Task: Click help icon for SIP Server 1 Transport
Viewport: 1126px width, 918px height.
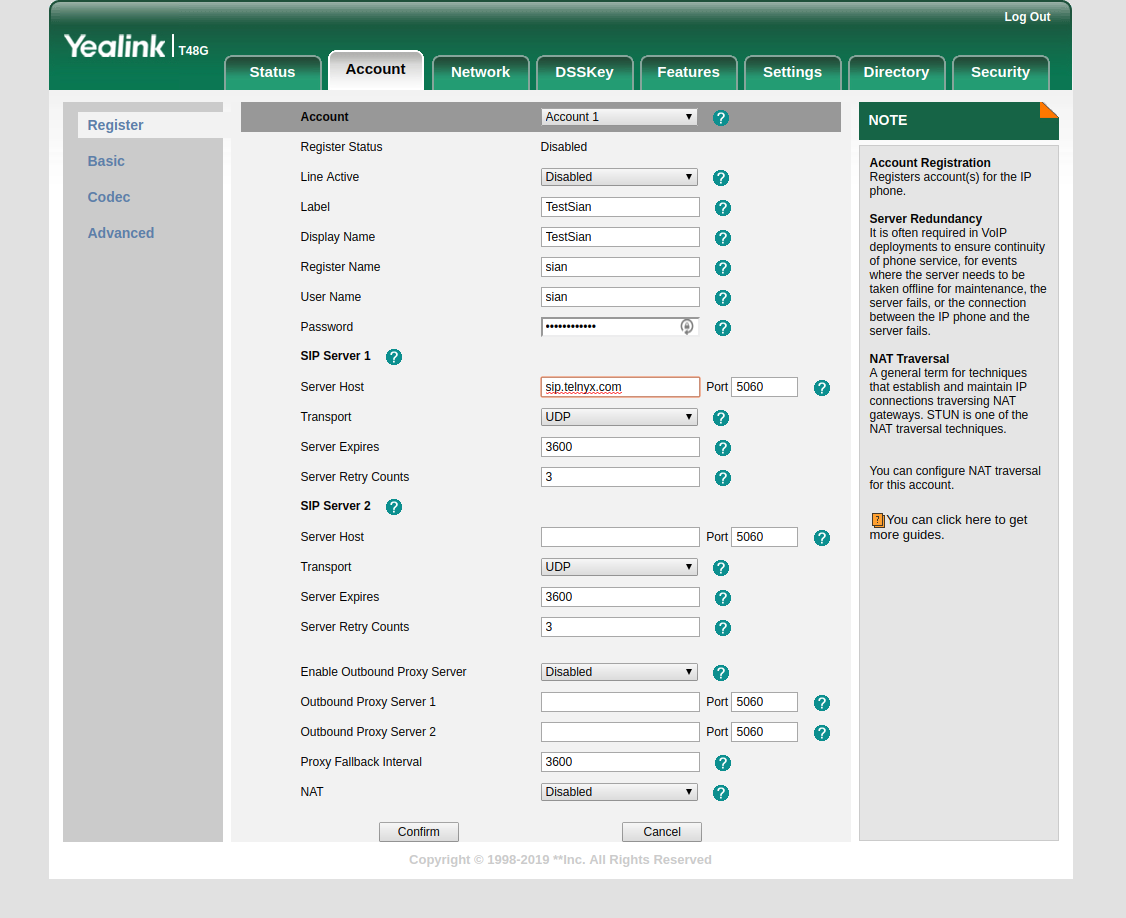Action: click(x=721, y=418)
